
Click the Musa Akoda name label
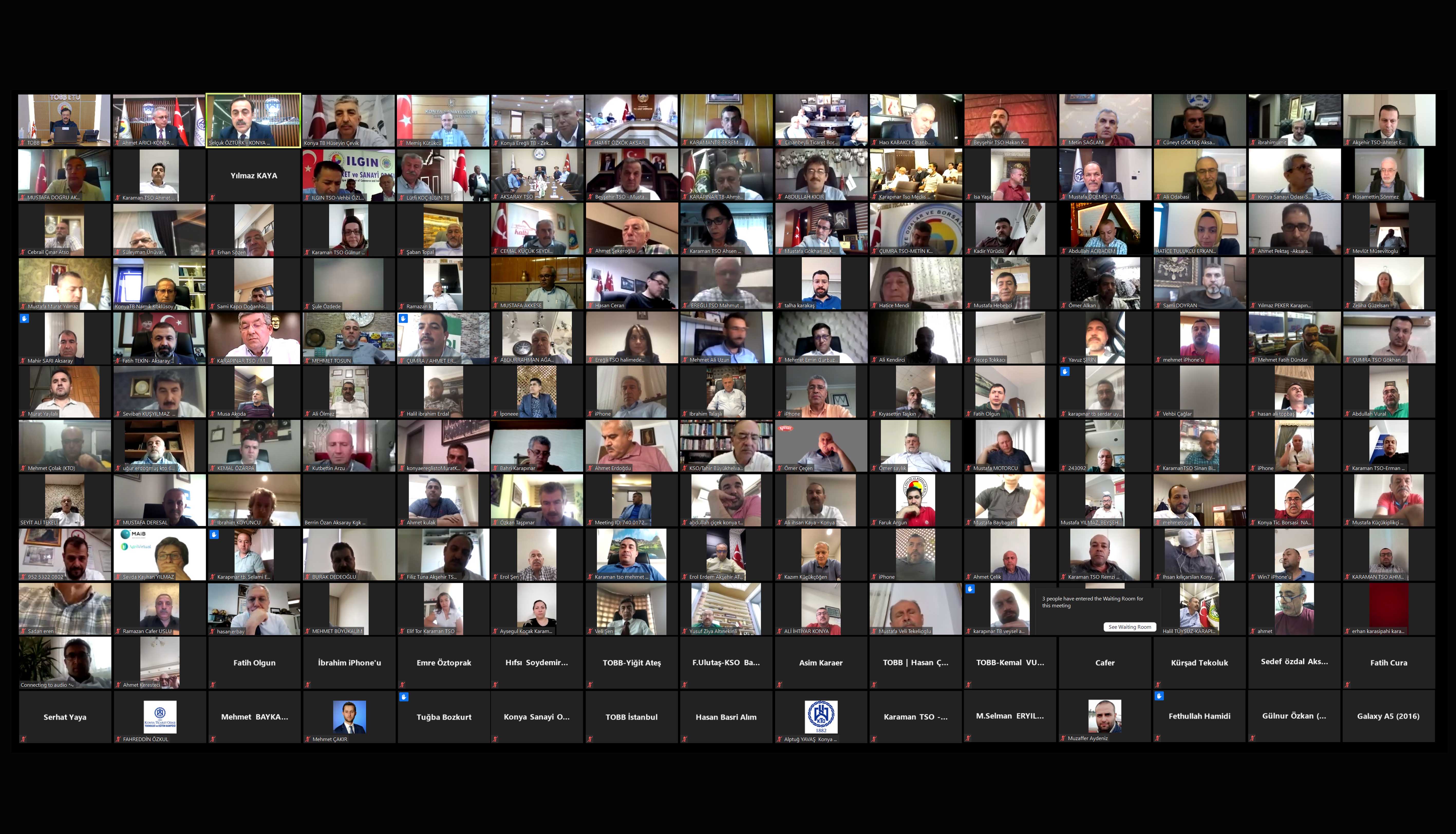coord(231,414)
